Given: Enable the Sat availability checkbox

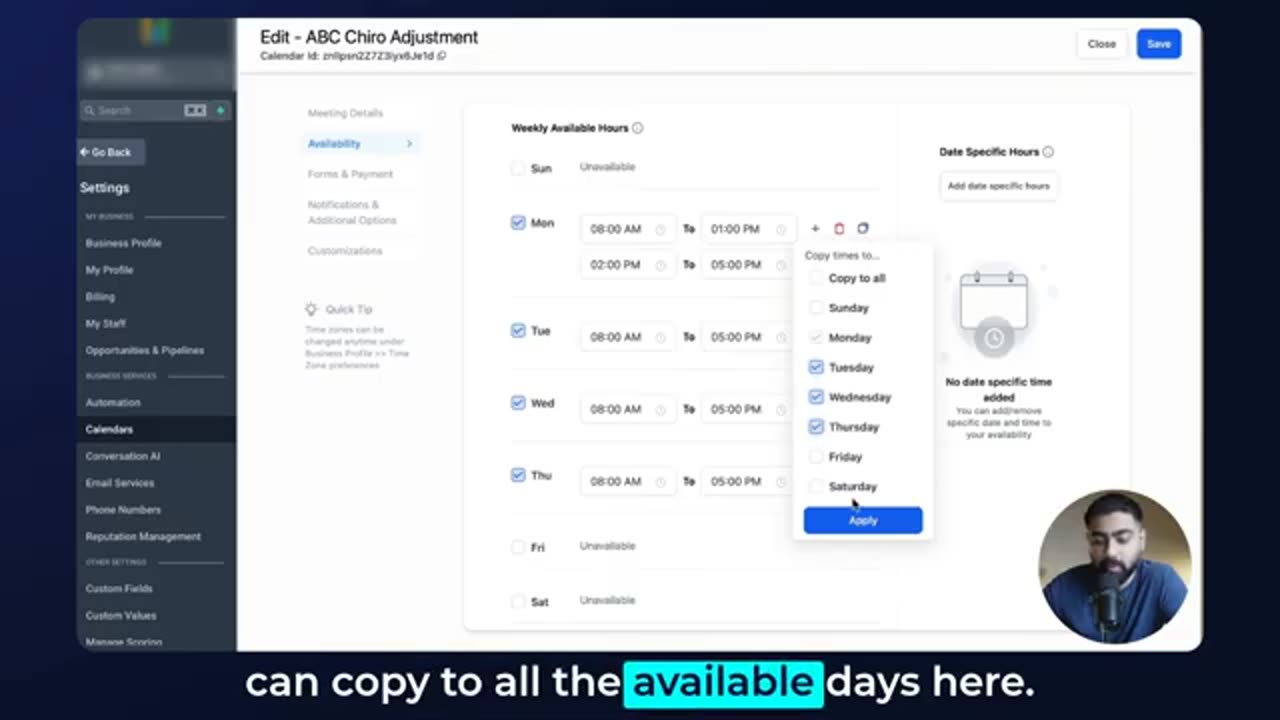Looking at the screenshot, I should click(x=518, y=601).
